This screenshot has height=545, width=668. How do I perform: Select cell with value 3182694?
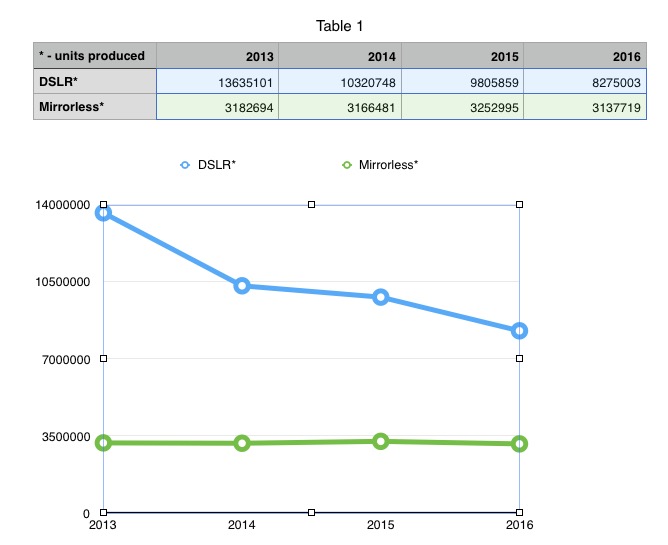217,107
